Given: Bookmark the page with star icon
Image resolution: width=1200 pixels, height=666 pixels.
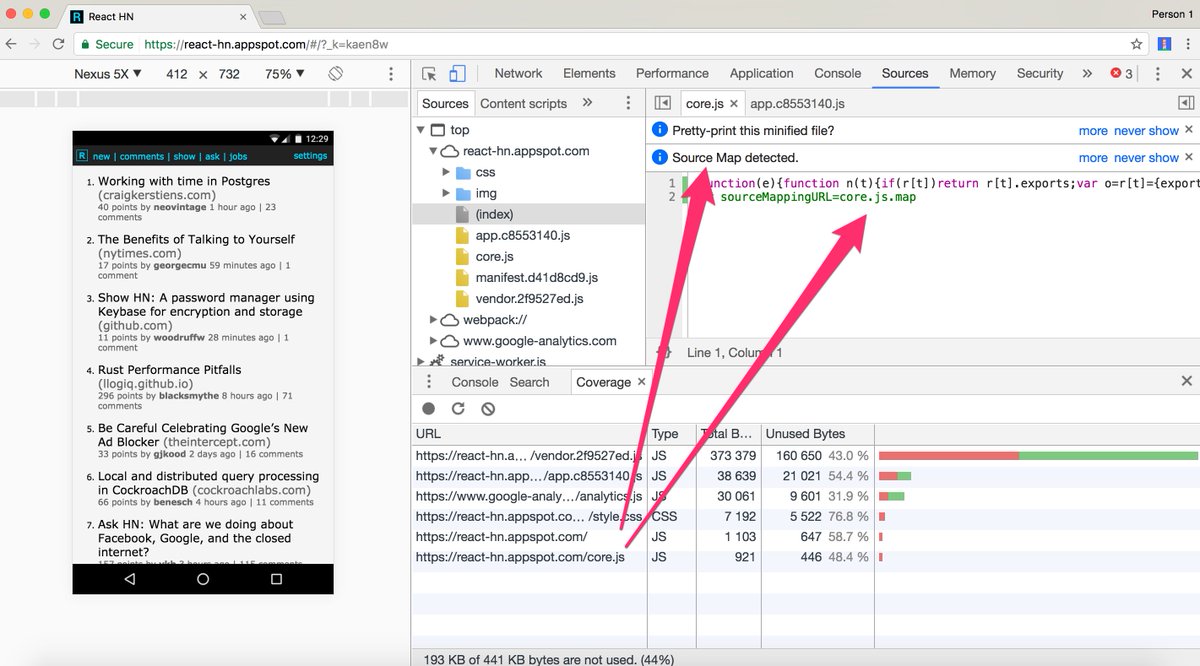Looking at the screenshot, I should 1136,44.
